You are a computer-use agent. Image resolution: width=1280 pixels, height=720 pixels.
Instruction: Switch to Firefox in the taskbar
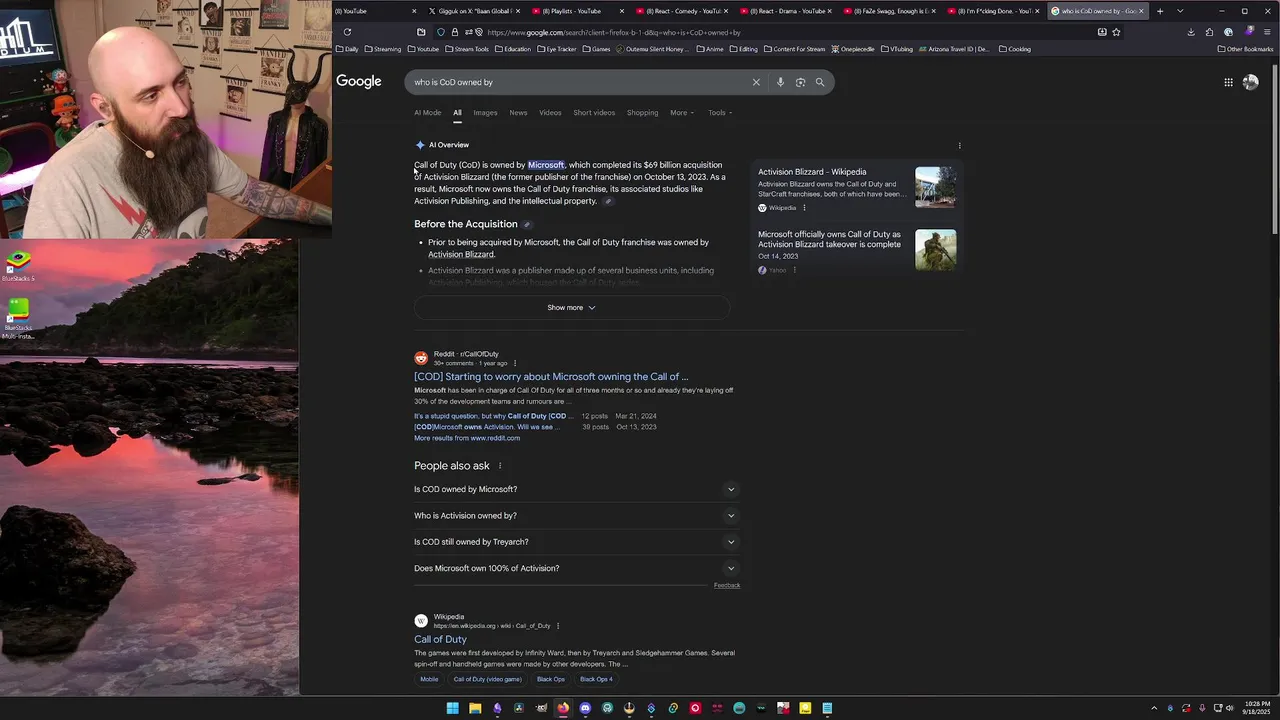click(563, 708)
